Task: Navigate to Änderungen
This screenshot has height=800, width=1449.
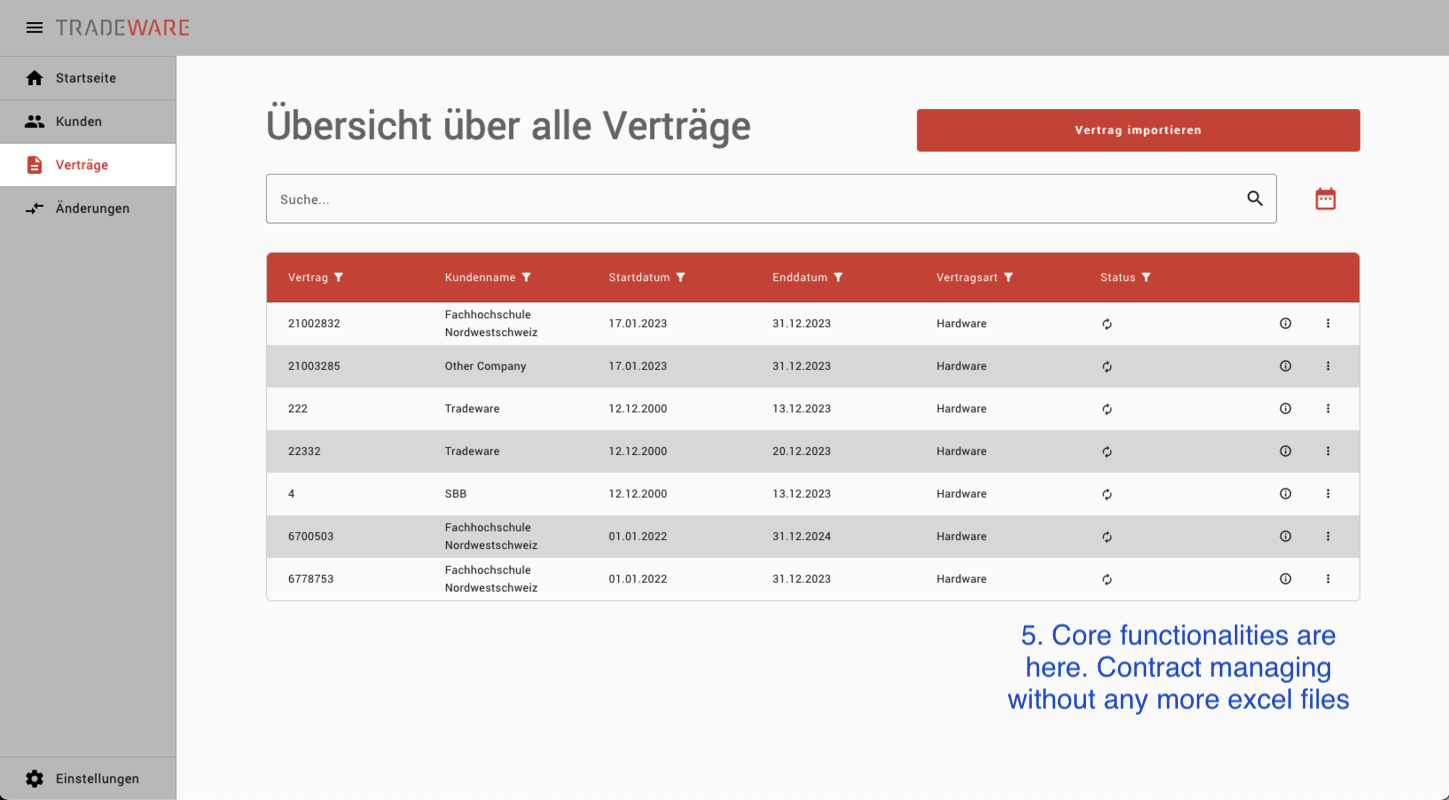Action: [88, 209]
